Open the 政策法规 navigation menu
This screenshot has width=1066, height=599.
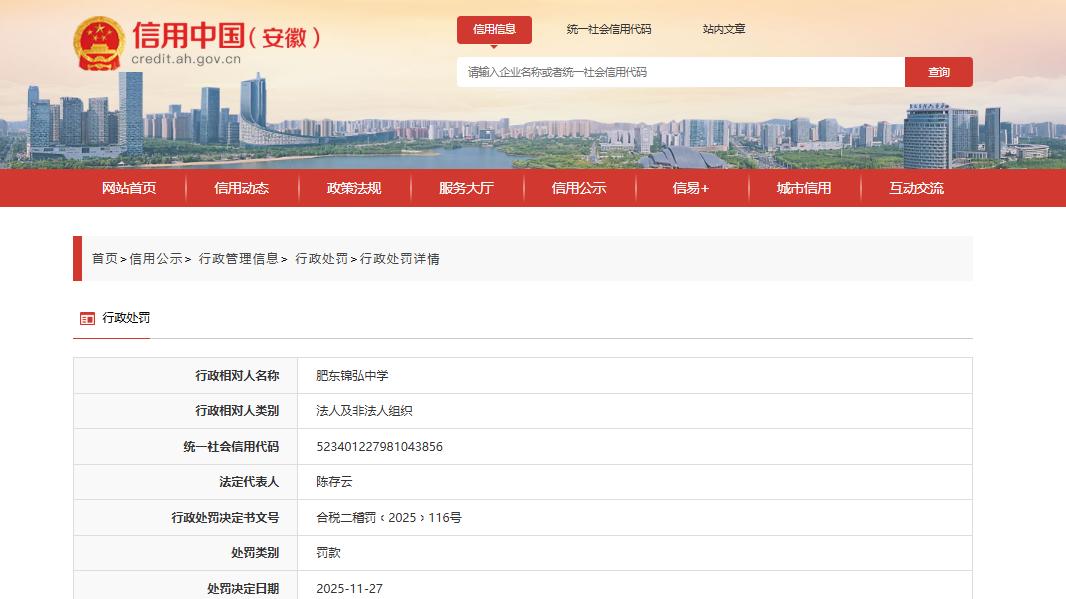pos(354,188)
